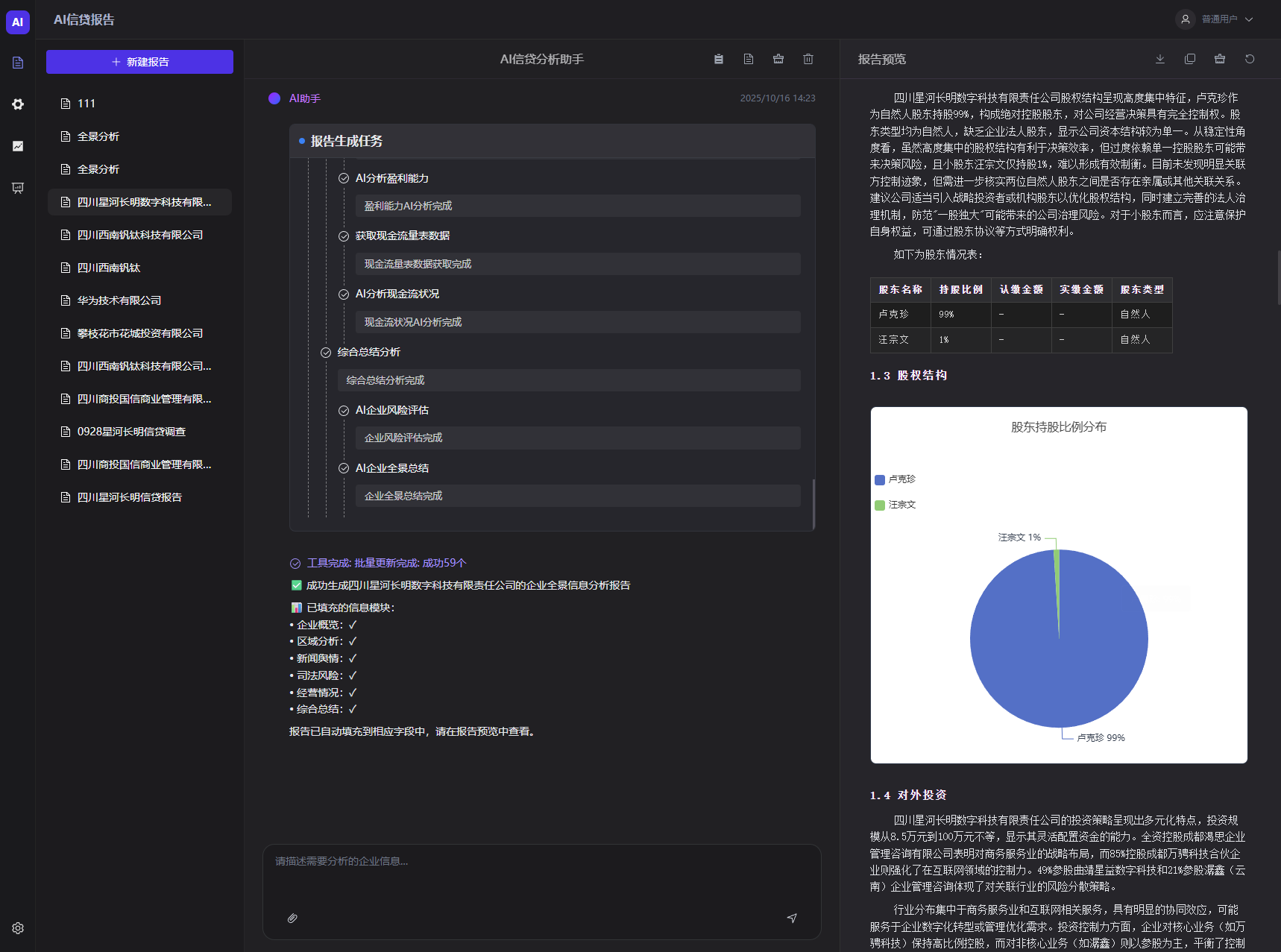Click the trash icon in the assistant header
Viewport: 1281px width, 952px height.
808,59
